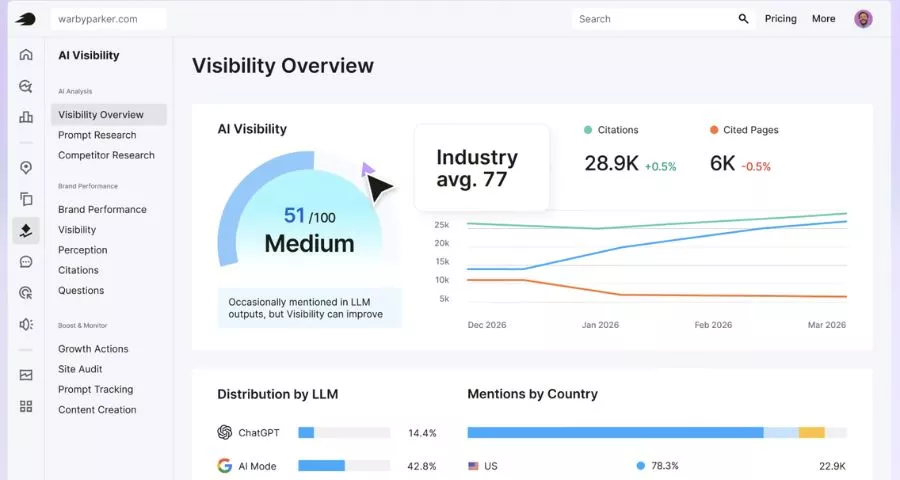Open the Questions menu item
The image size is (900, 480).
81,291
